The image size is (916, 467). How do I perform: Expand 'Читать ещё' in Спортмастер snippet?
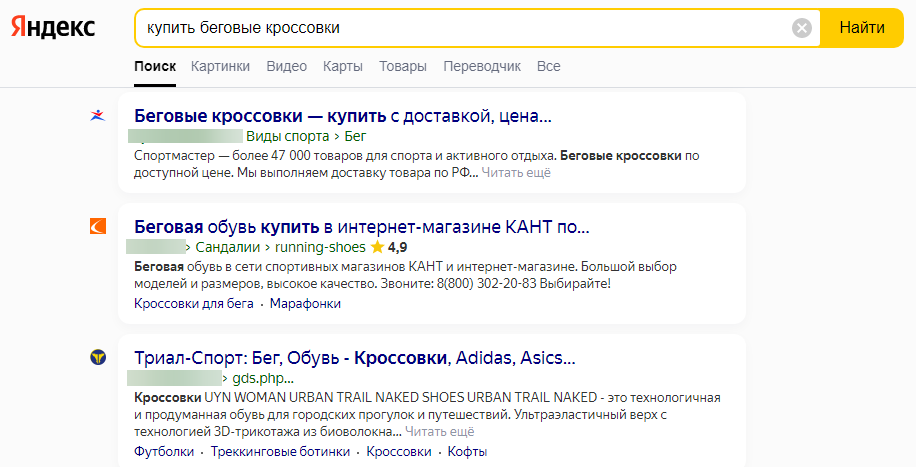pos(516,173)
